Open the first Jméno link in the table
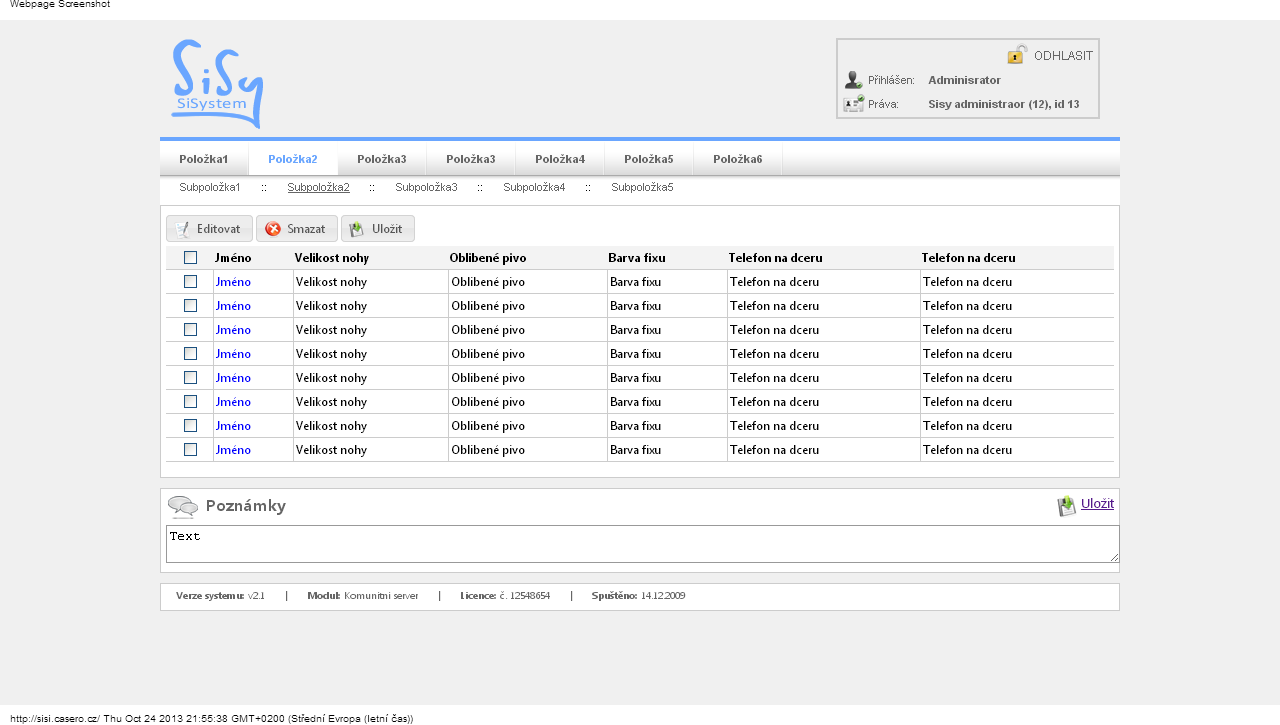The height and width of the screenshot is (725, 1280). 233,282
